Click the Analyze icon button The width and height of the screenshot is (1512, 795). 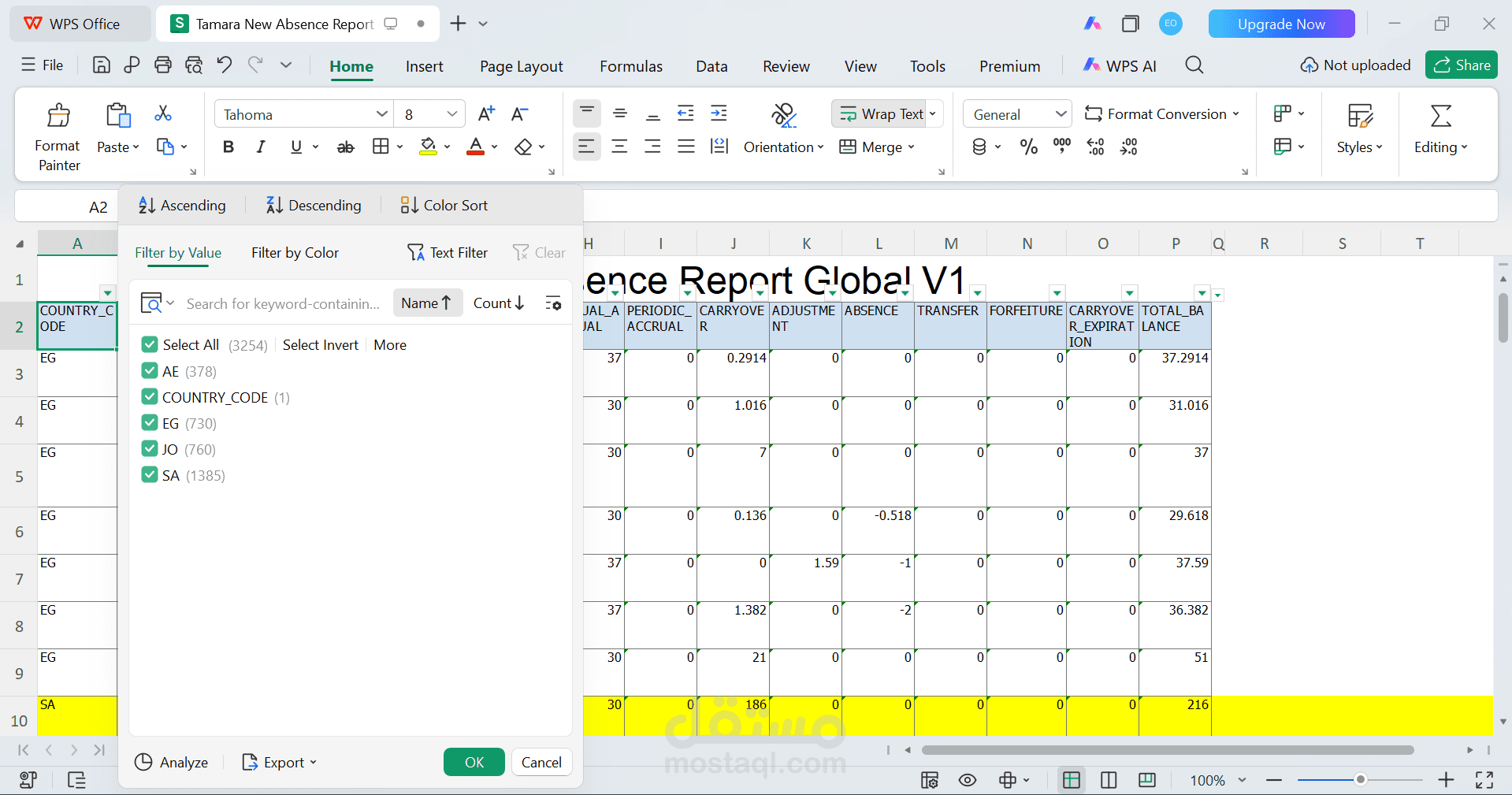(x=171, y=762)
